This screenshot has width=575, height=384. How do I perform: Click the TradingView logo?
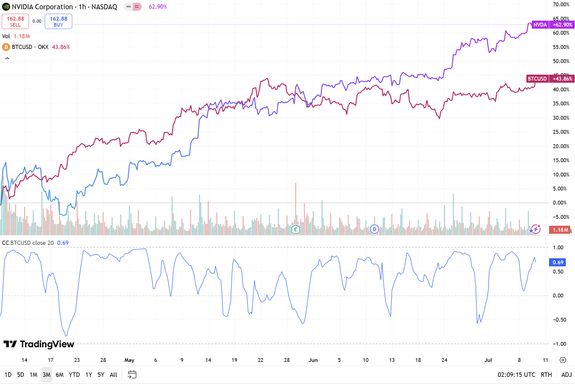pos(39,344)
